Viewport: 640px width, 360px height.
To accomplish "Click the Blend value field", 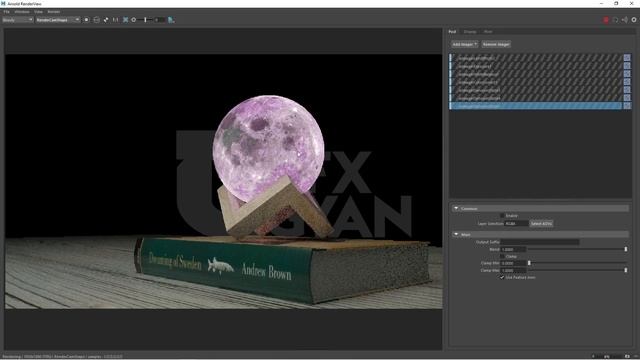I will click(513, 249).
